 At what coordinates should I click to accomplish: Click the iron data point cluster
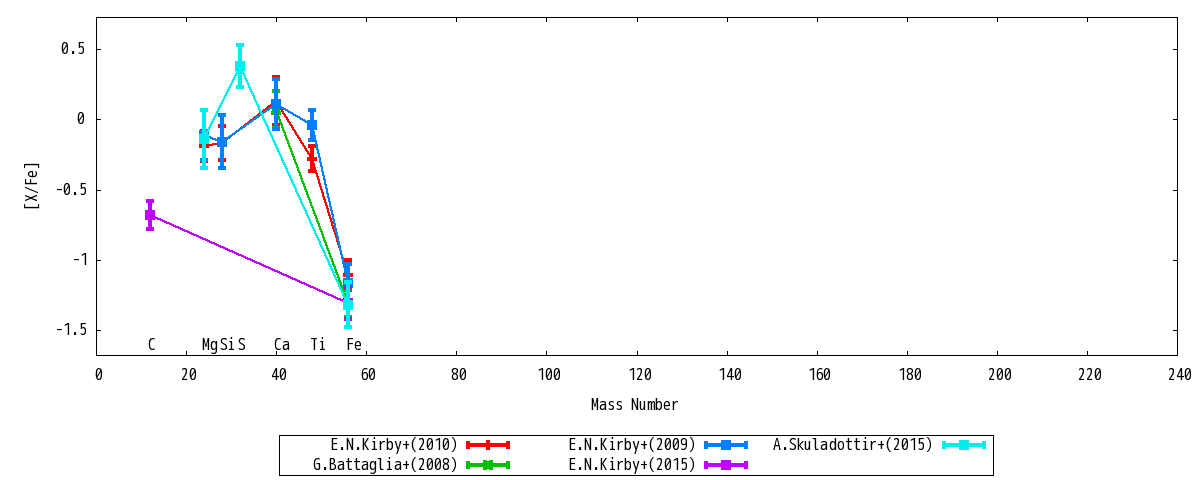[x=348, y=290]
